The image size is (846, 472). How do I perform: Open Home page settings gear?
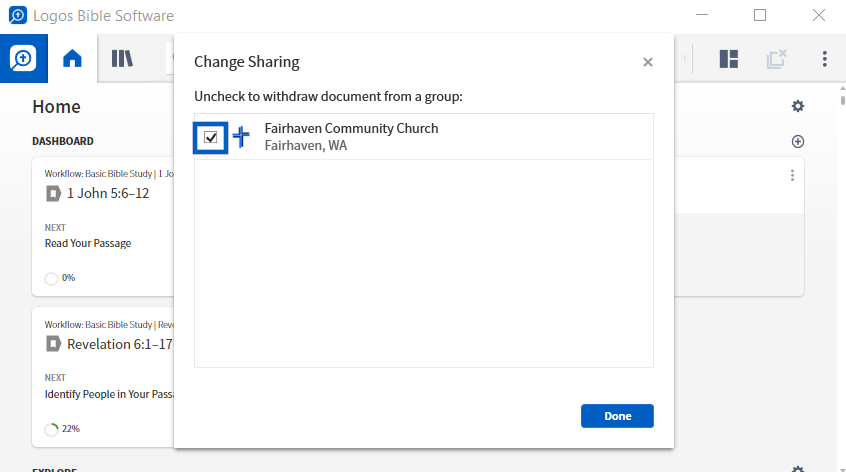[797, 106]
